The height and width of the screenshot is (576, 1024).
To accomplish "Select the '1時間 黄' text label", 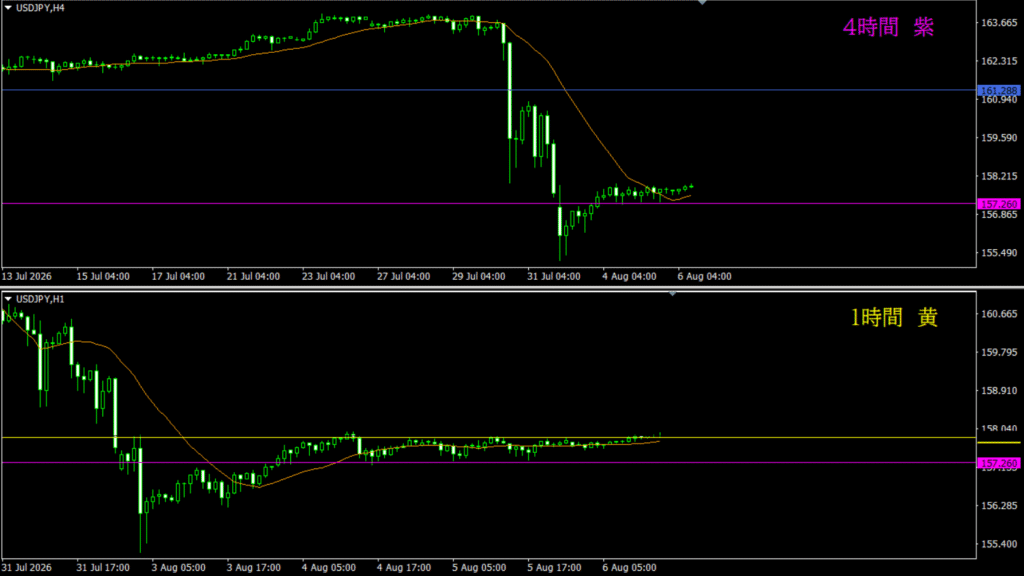I will [893, 317].
